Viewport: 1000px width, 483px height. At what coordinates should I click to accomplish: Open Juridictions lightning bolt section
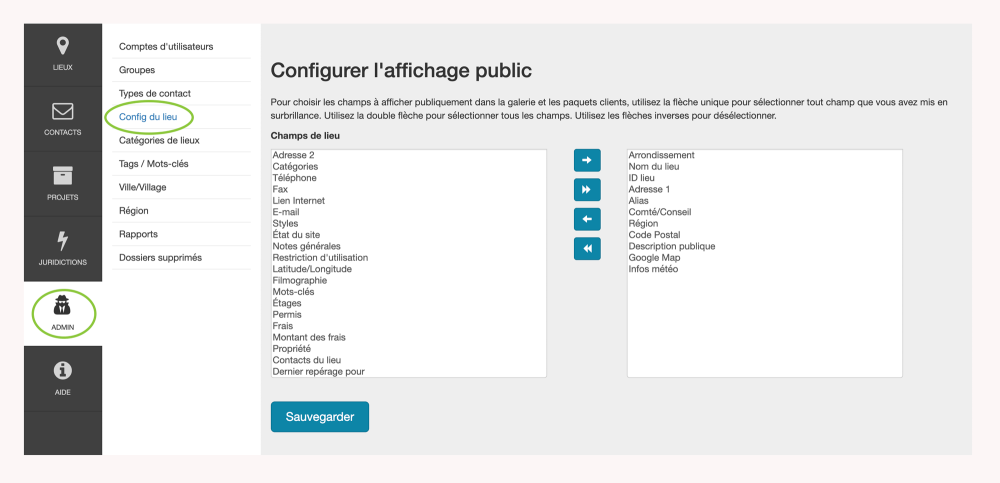point(63,248)
